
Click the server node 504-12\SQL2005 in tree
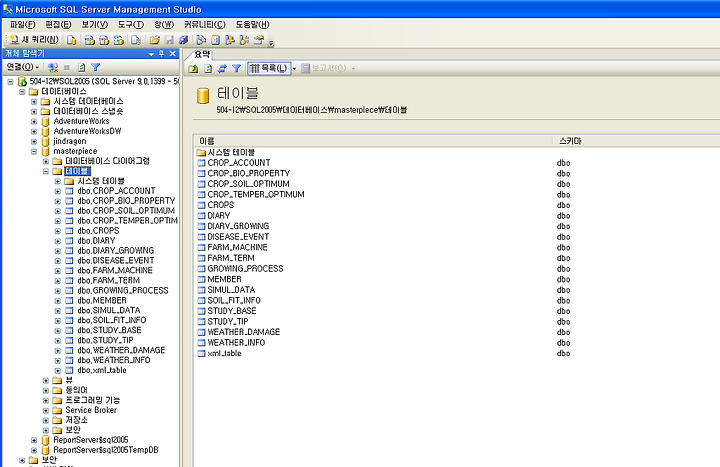(104, 81)
